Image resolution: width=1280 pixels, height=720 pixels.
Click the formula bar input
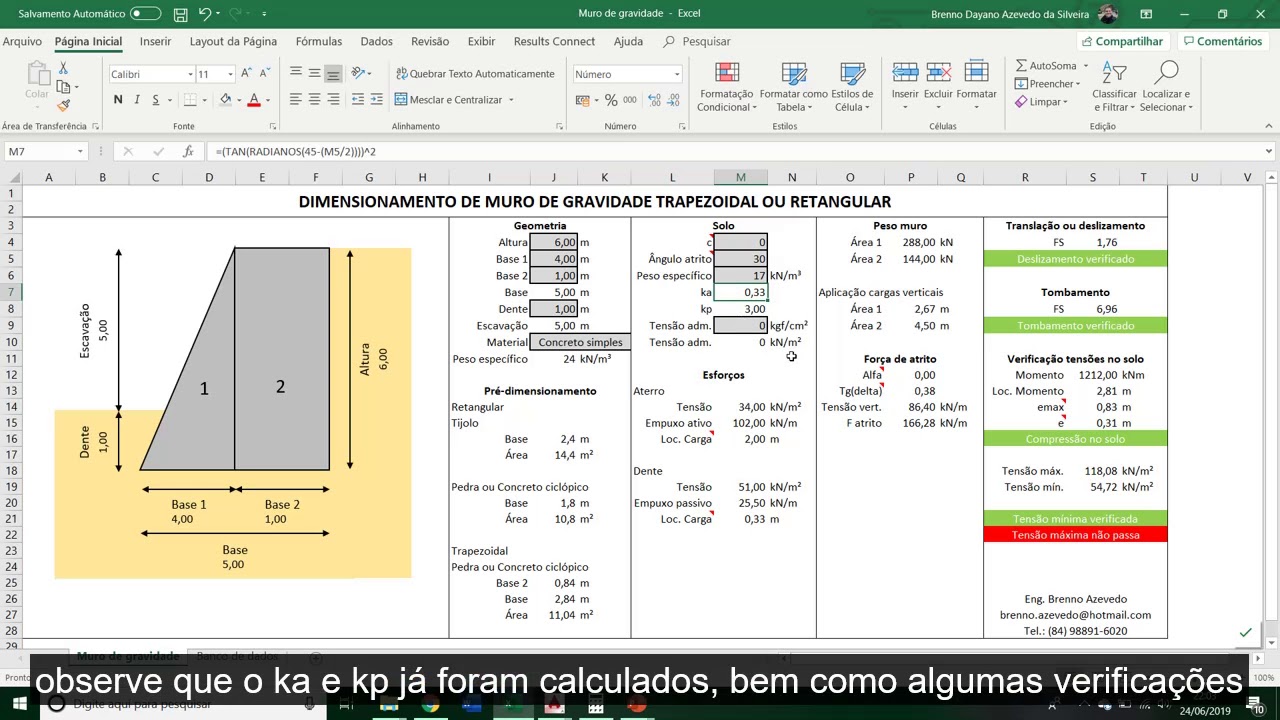pyautogui.click(x=735, y=151)
